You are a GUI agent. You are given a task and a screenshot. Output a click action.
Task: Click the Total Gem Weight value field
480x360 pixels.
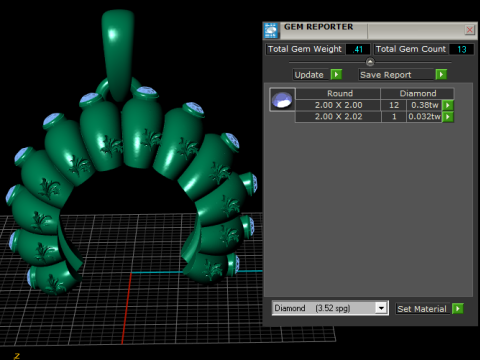click(x=358, y=49)
